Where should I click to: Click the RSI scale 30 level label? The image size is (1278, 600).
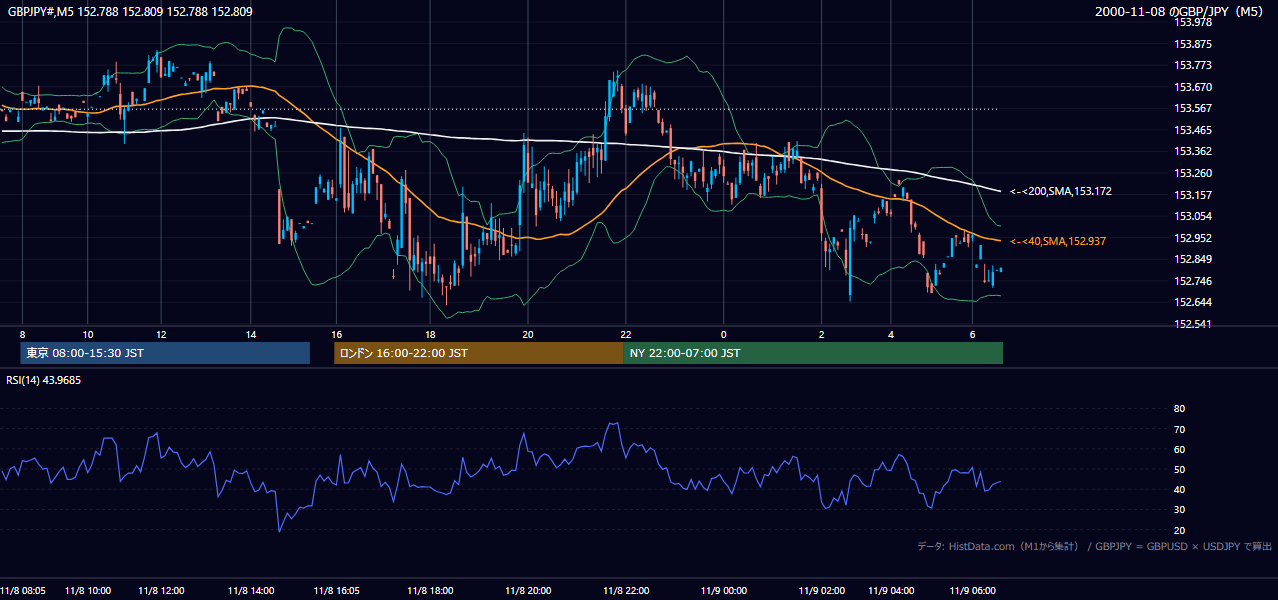click(1179, 509)
